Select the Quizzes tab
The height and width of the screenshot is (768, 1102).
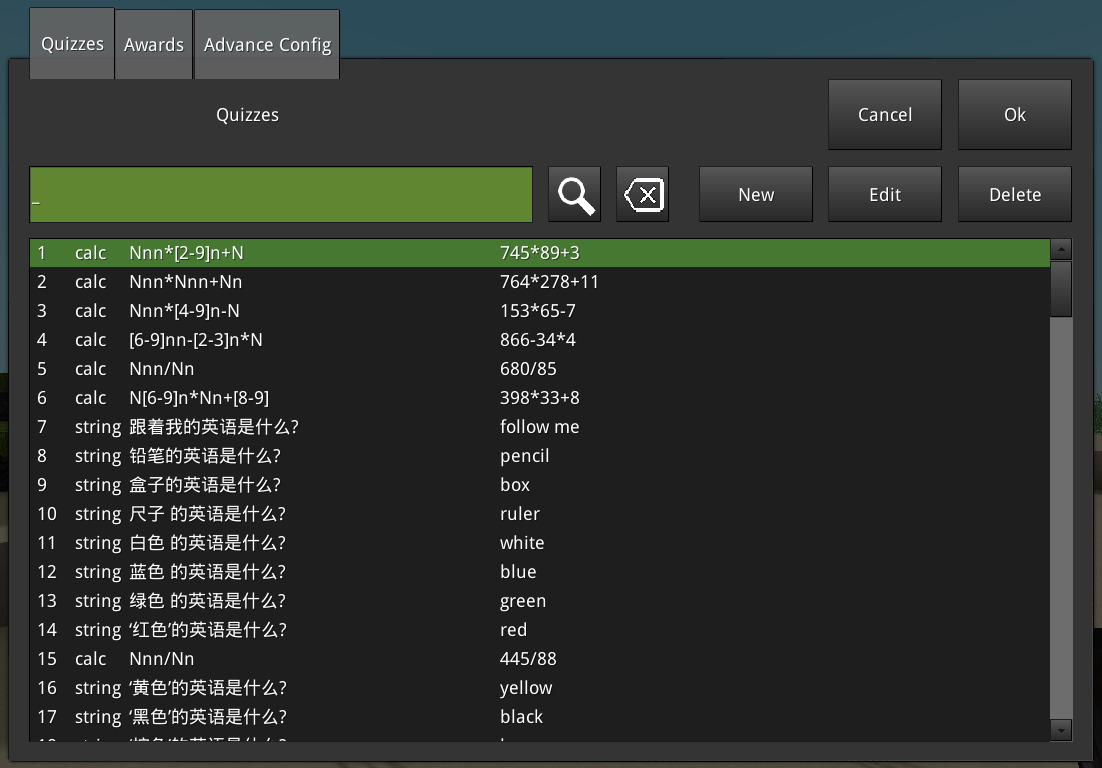click(x=72, y=45)
